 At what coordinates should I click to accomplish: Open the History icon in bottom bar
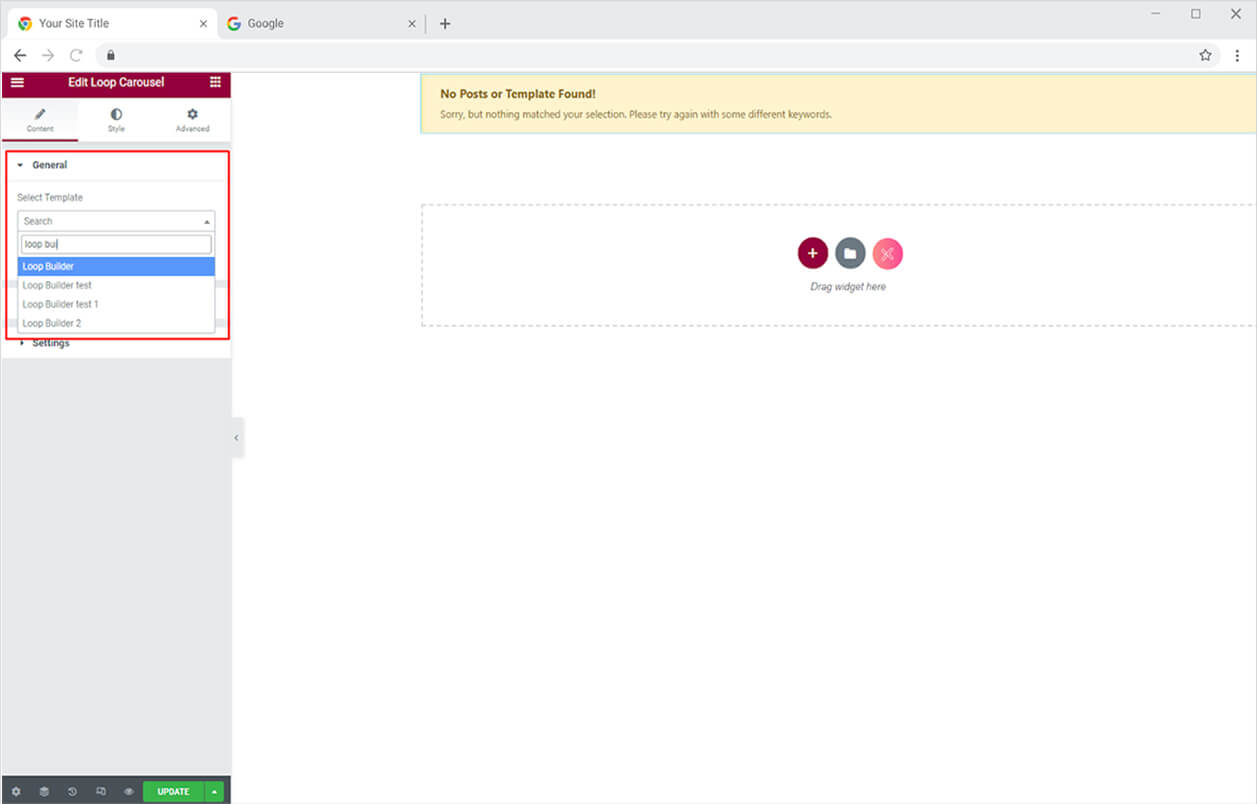pos(73,791)
